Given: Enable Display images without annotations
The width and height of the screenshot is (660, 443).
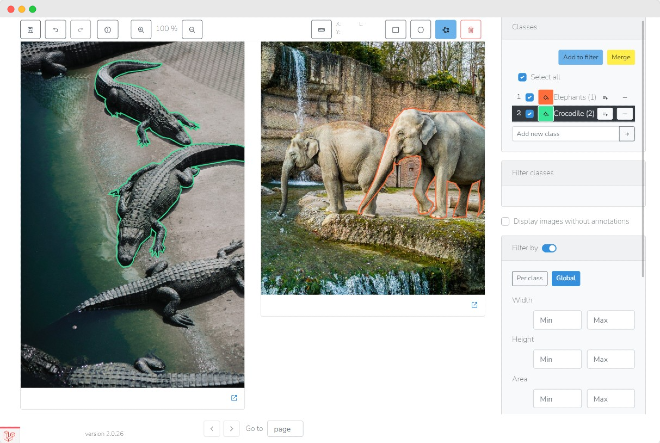Looking at the screenshot, I should (505, 221).
